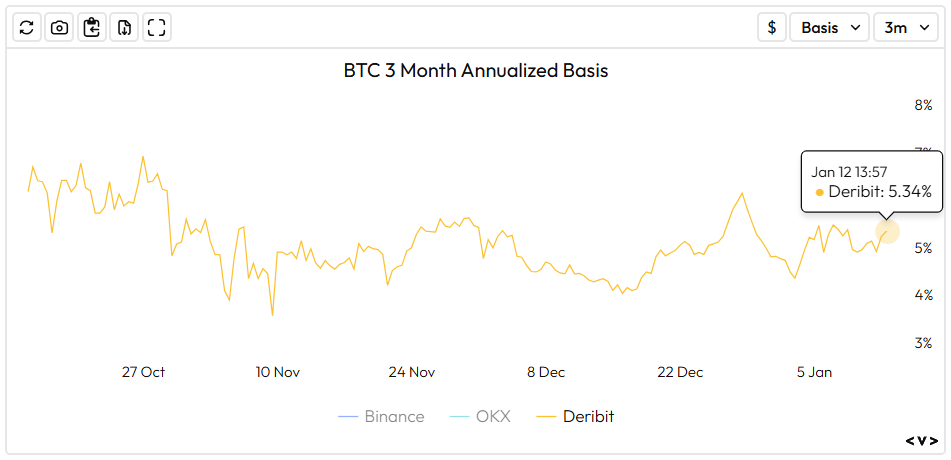Click the 22 Dec date axis label
Viewport: 951px width, 460px height.
point(680,372)
